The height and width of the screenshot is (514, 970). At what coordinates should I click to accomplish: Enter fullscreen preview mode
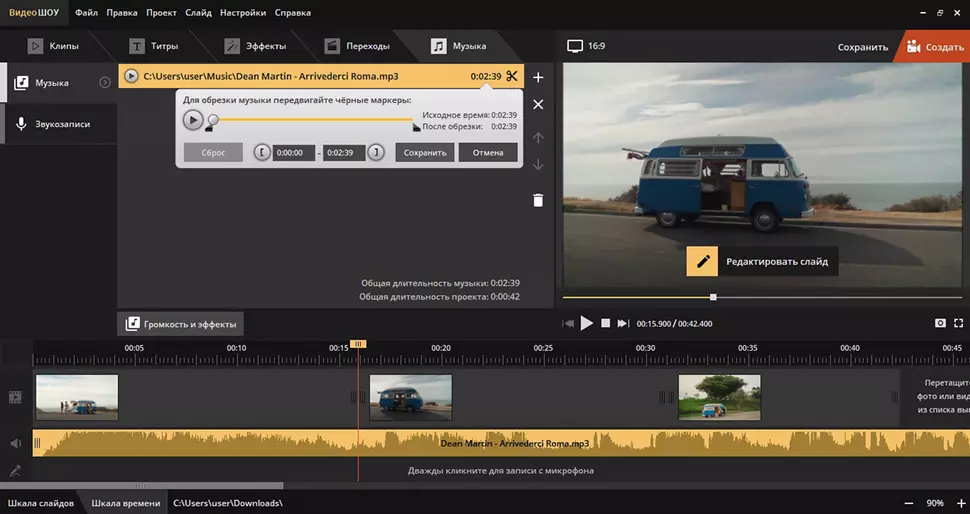(x=959, y=323)
